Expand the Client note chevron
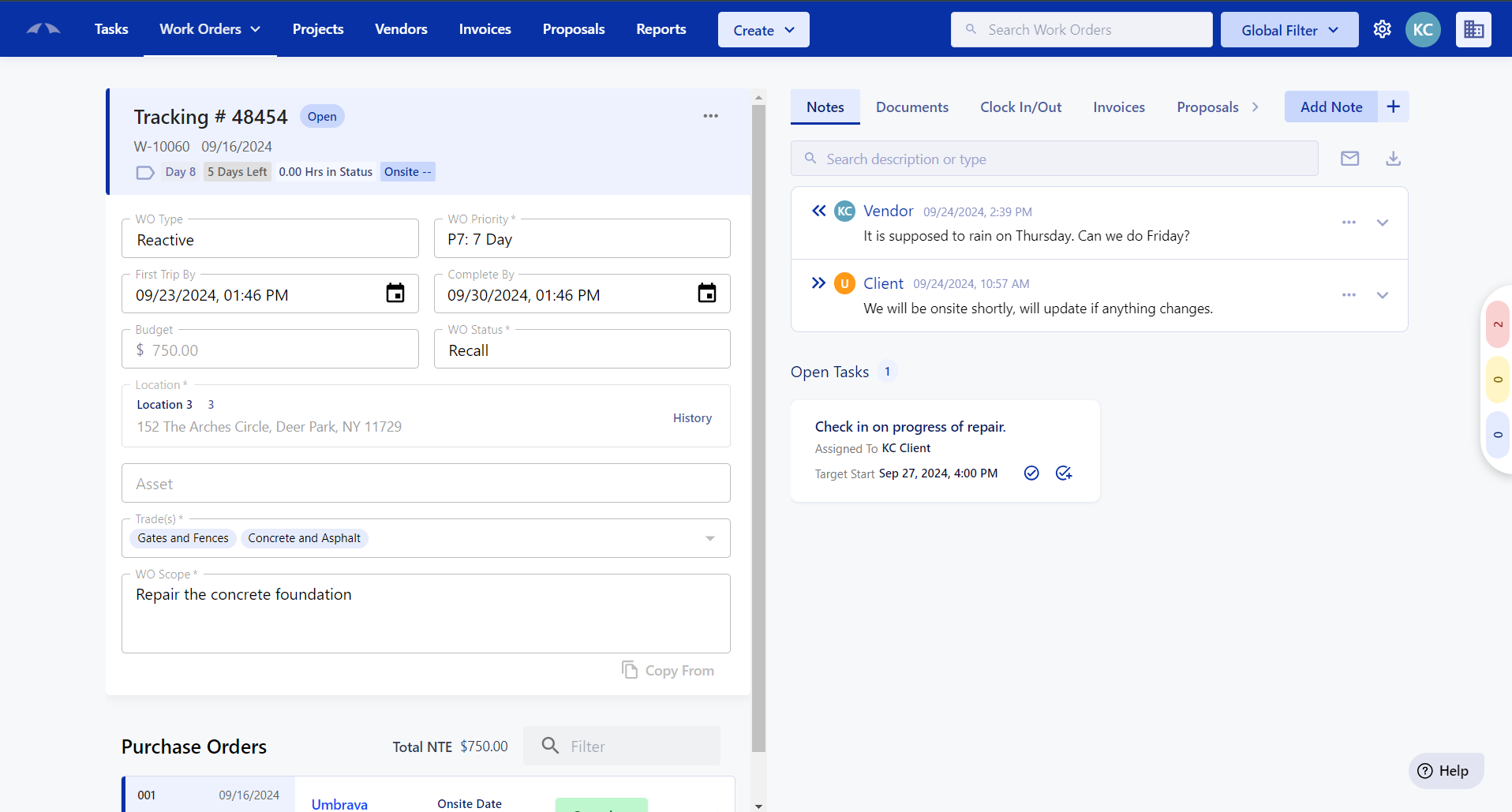This screenshot has height=812, width=1512. point(1383,295)
